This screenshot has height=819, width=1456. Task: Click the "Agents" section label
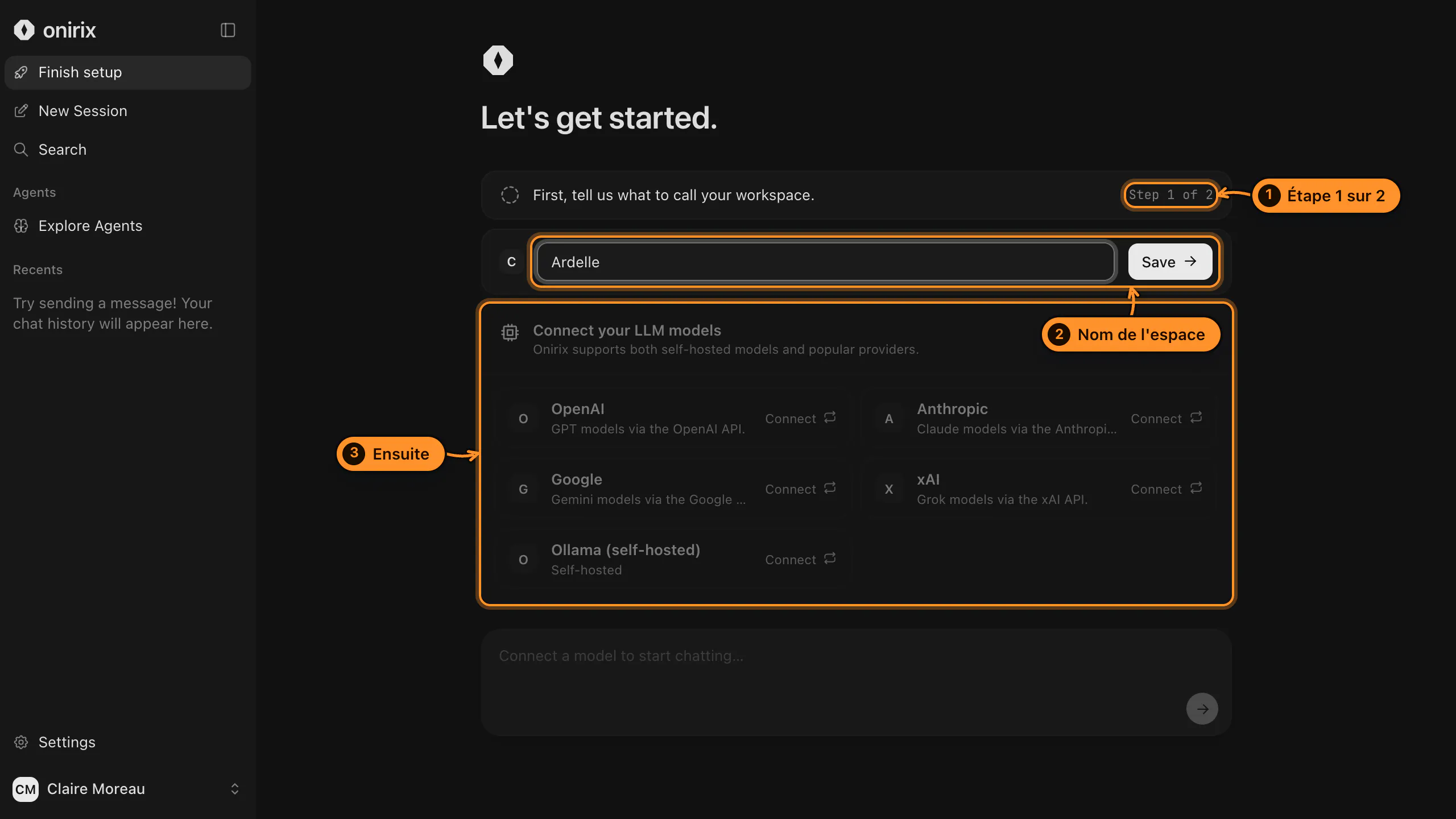pos(35,192)
